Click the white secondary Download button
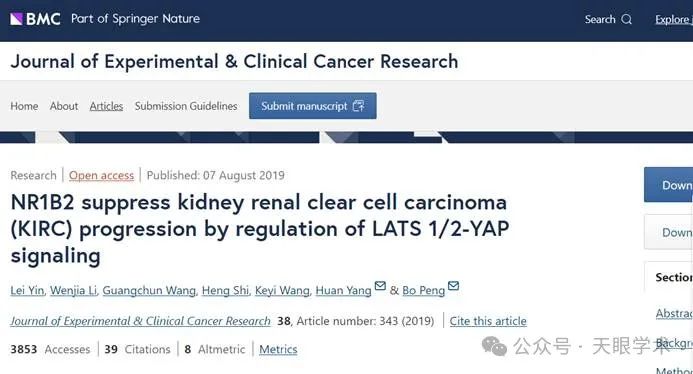693x374 pixels. (x=668, y=232)
